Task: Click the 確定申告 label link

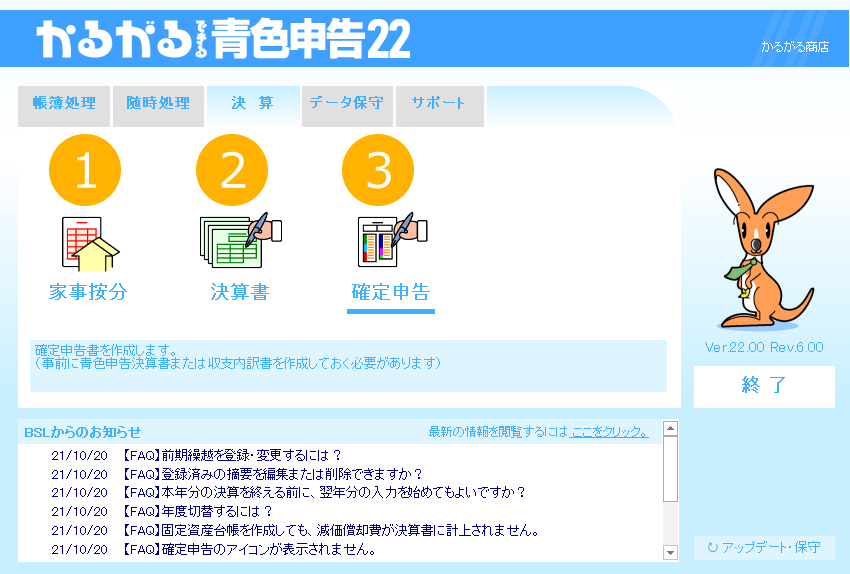Action: (x=391, y=292)
